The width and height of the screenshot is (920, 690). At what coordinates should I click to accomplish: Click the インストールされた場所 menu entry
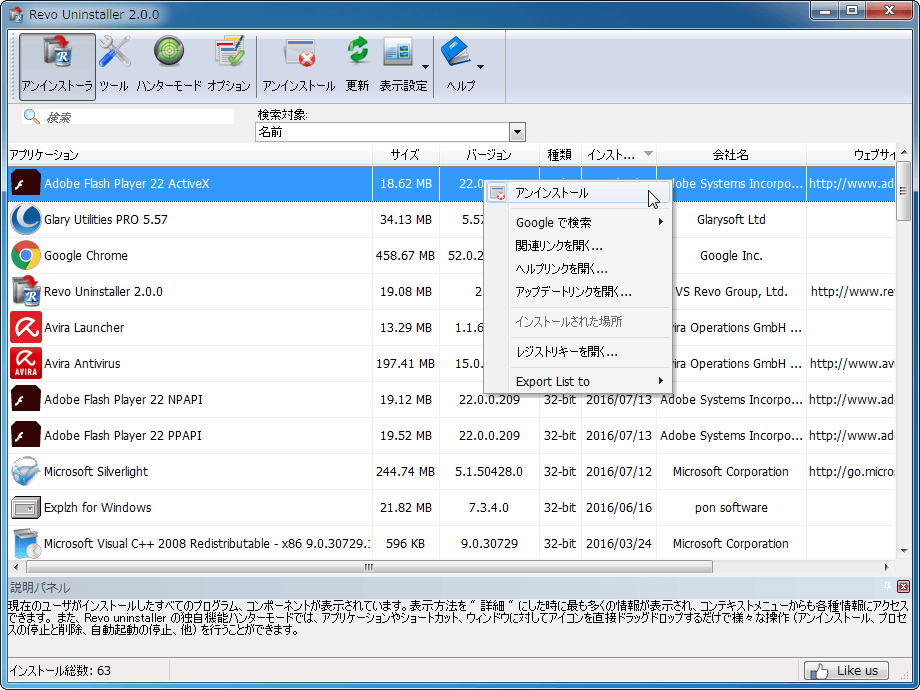578,322
